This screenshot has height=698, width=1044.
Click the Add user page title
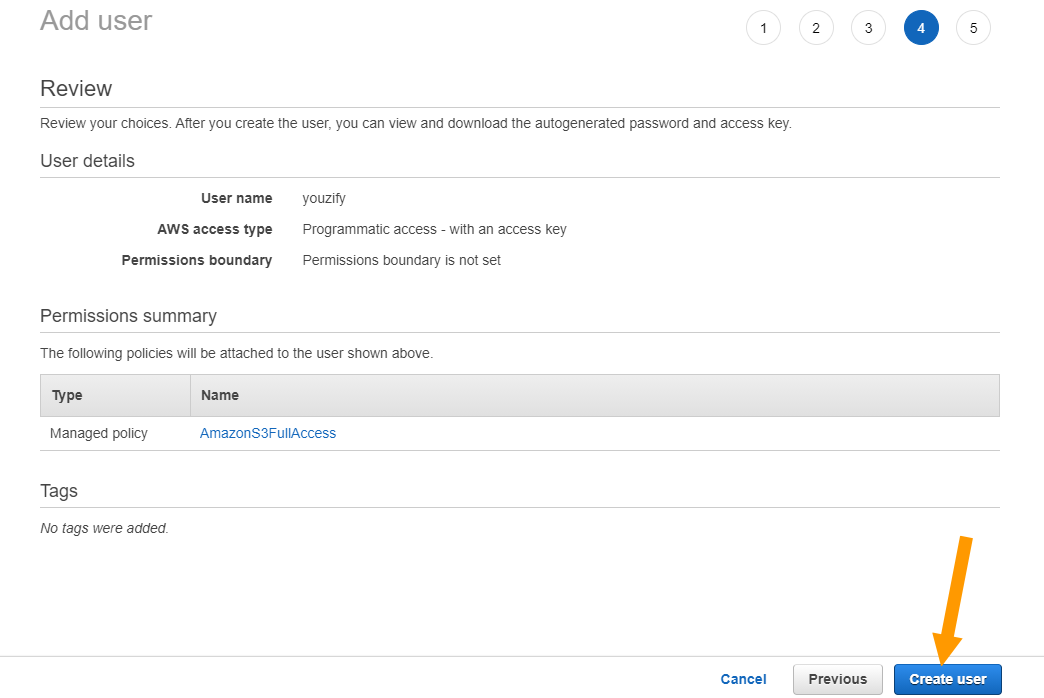click(96, 21)
